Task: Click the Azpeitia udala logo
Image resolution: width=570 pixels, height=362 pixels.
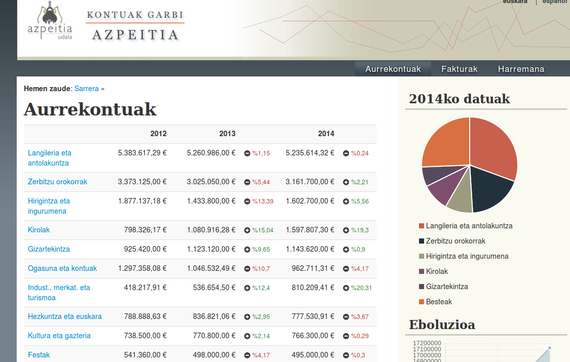Action: click(50, 20)
